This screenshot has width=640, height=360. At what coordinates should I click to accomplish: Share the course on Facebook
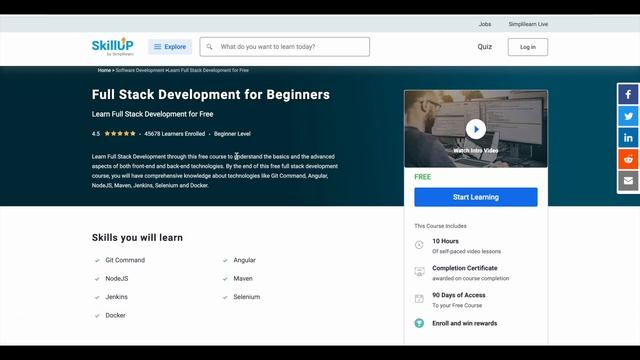pos(628,95)
